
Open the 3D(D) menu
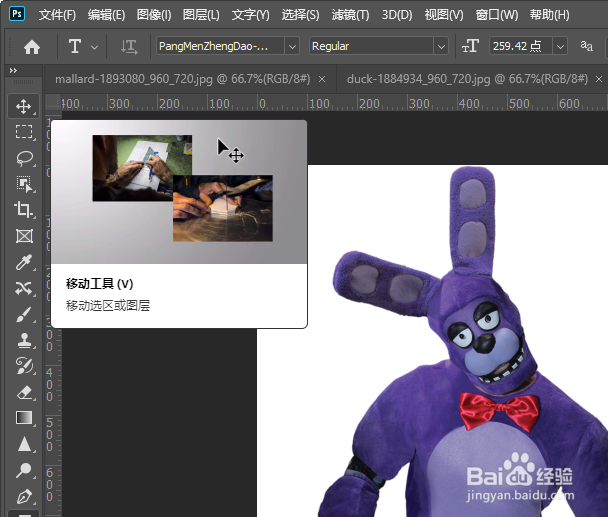coord(397,15)
